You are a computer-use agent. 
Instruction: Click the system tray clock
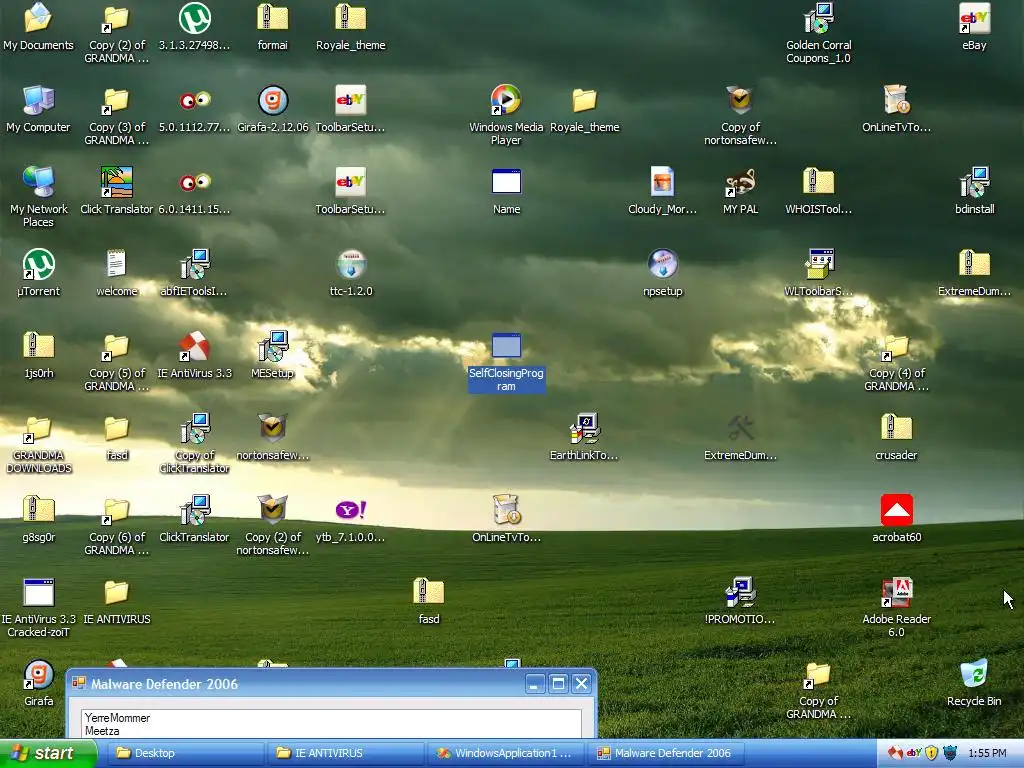click(x=987, y=754)
